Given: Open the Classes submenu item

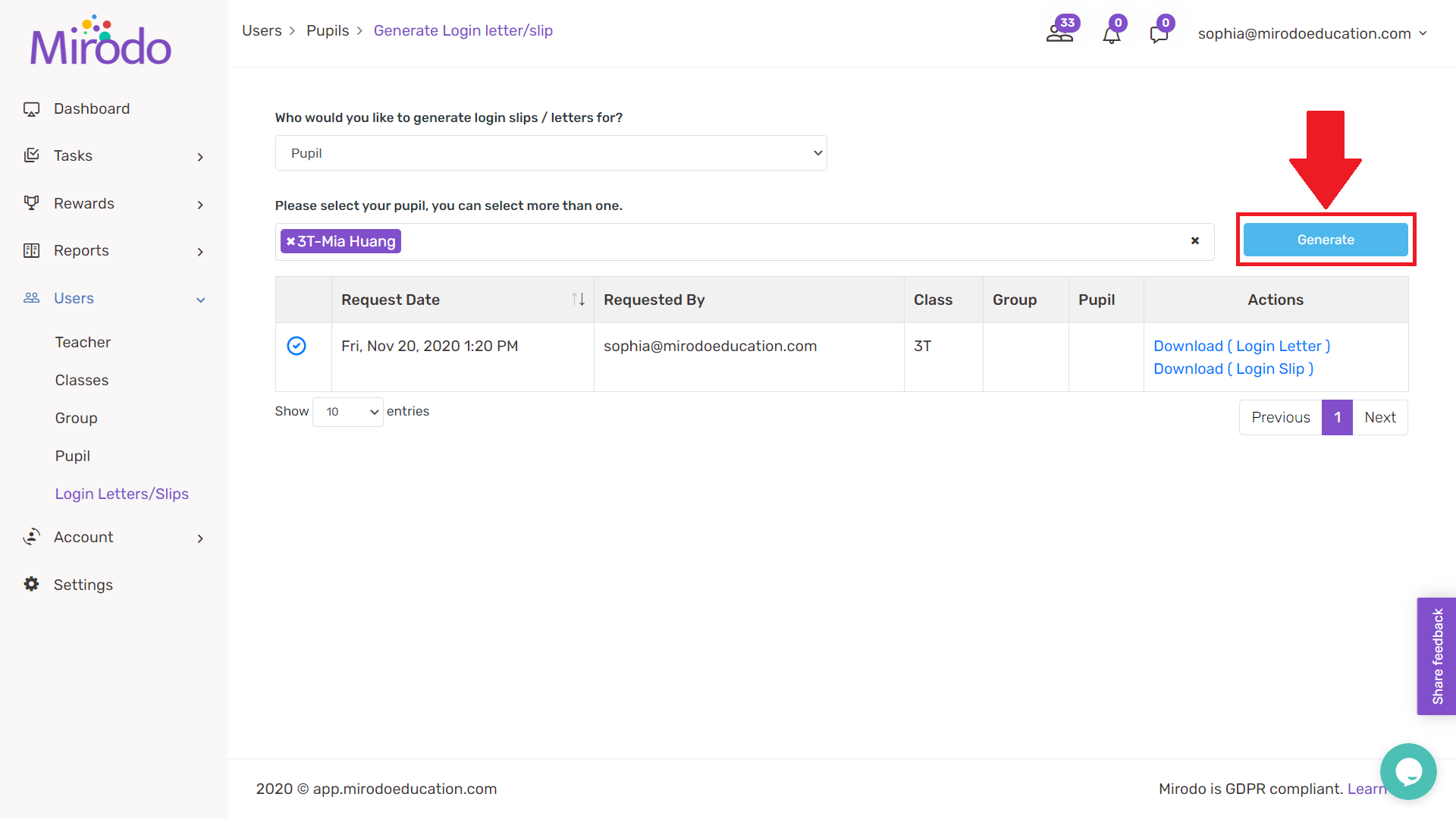Looking at the screenshot, I should pyautogui.click(x=82, y=380).
